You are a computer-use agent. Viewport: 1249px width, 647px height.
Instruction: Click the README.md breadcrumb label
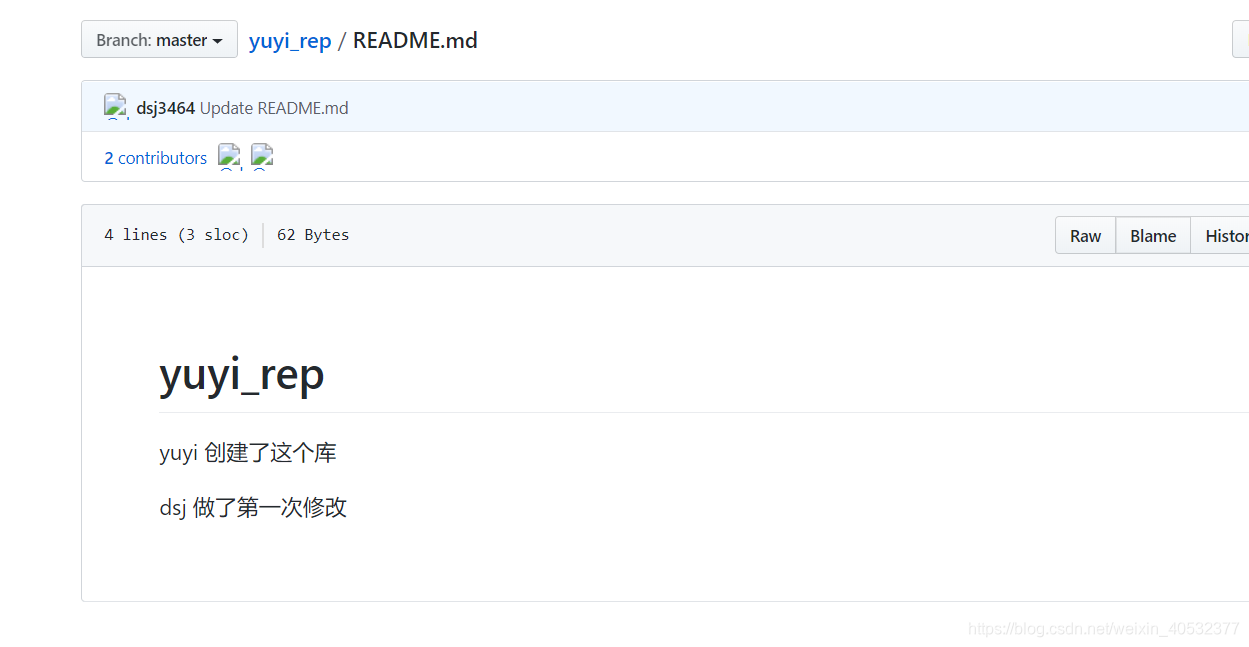point(415,40)
